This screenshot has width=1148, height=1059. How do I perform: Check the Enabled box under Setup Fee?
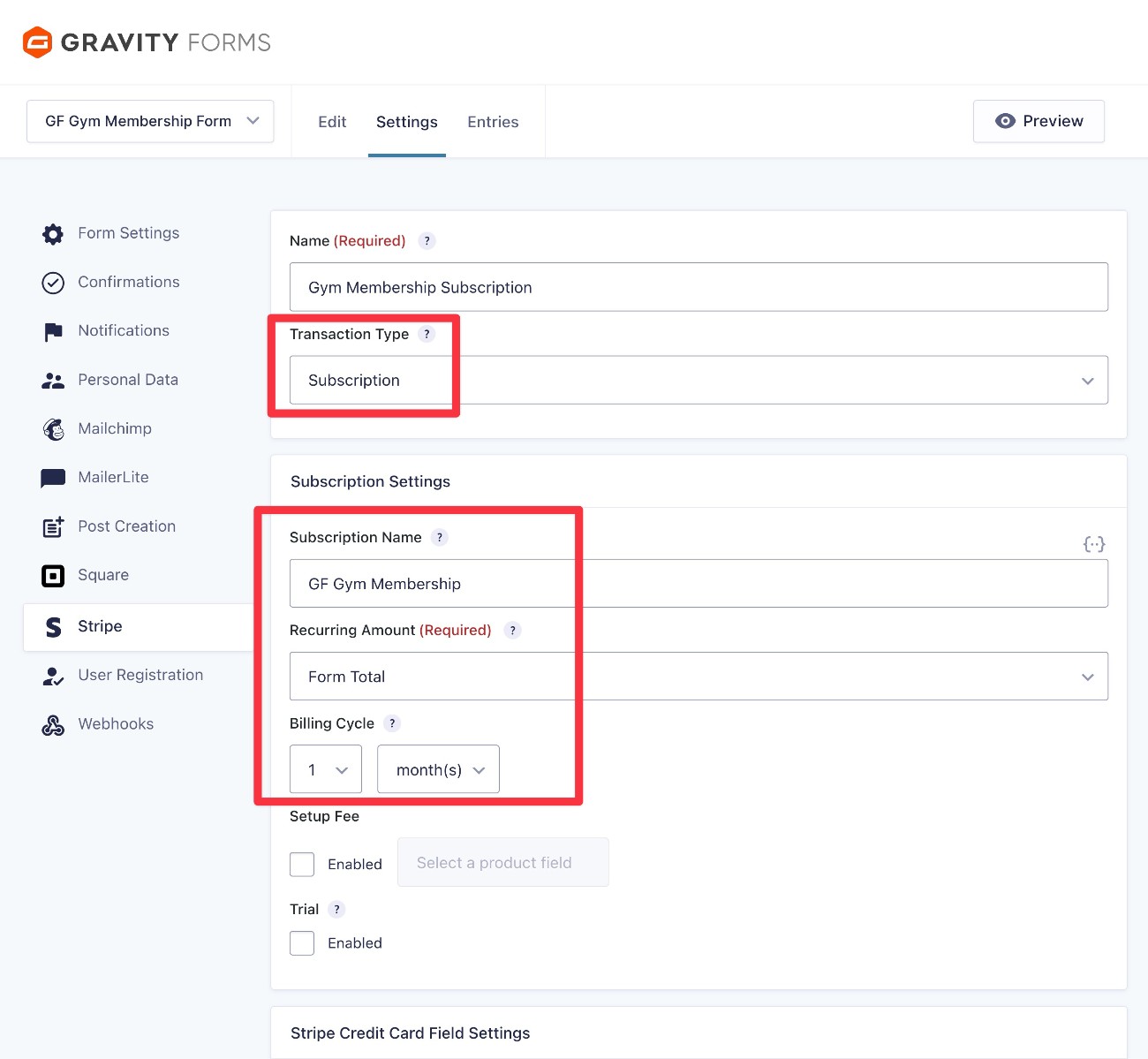coord(302,864)
